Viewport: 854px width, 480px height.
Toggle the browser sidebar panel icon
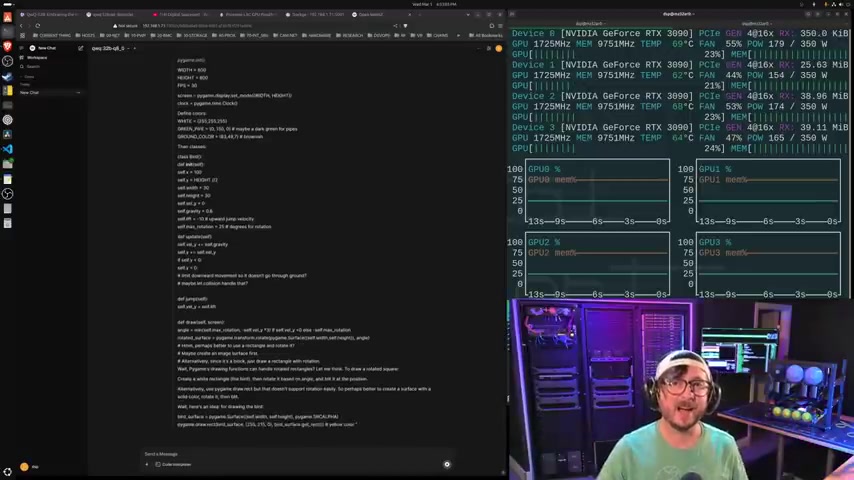click(x=491, y=26)
